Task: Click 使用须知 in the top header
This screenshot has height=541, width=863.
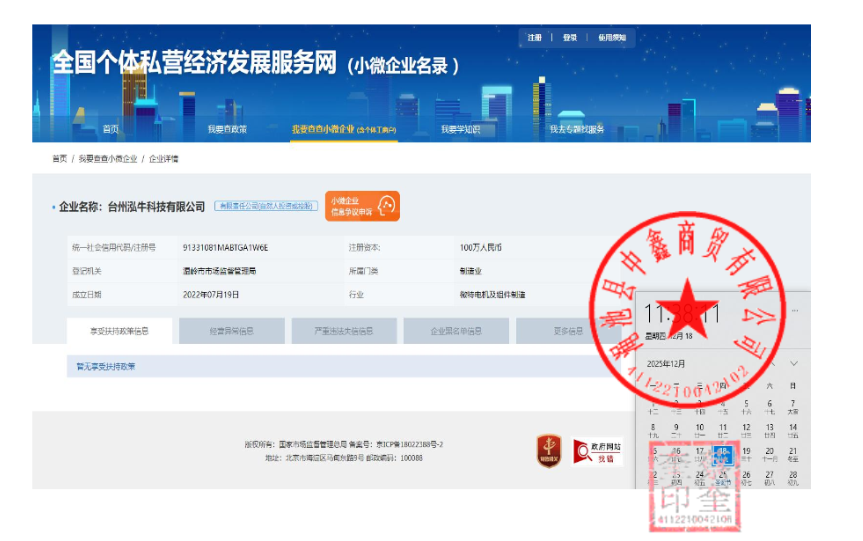Action: 612,38
